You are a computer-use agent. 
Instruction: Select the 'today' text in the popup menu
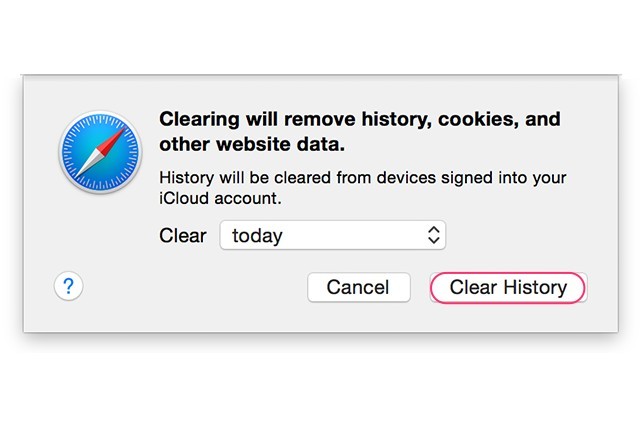pyautogui.click(x=257, y=236)
